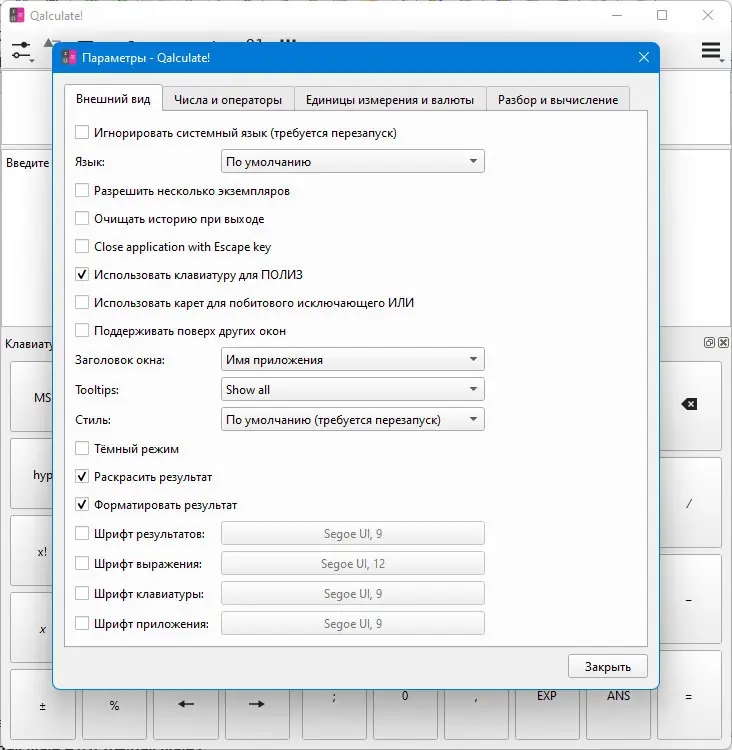Click the backspace key on the keypad
The image size is (732, 750).
click(x=689, y=405)
